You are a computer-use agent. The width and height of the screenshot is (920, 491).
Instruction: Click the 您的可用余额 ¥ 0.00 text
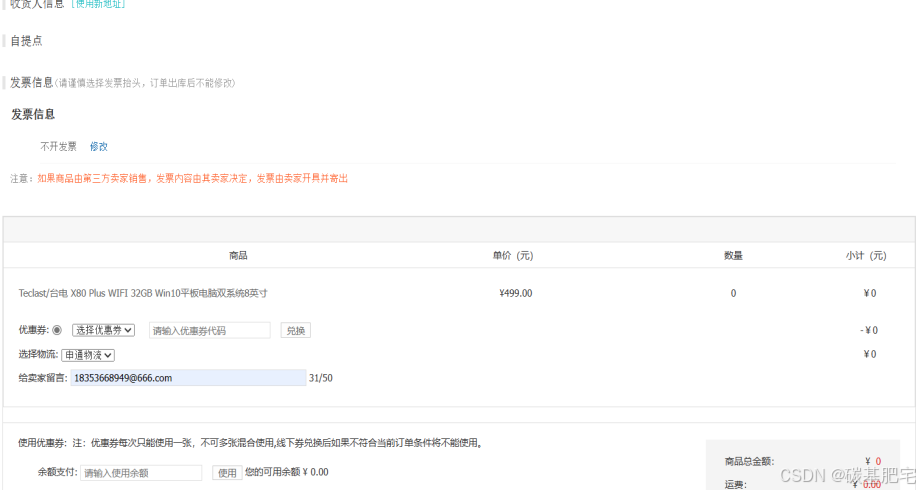pyautogui.click(x=287, y=472)
